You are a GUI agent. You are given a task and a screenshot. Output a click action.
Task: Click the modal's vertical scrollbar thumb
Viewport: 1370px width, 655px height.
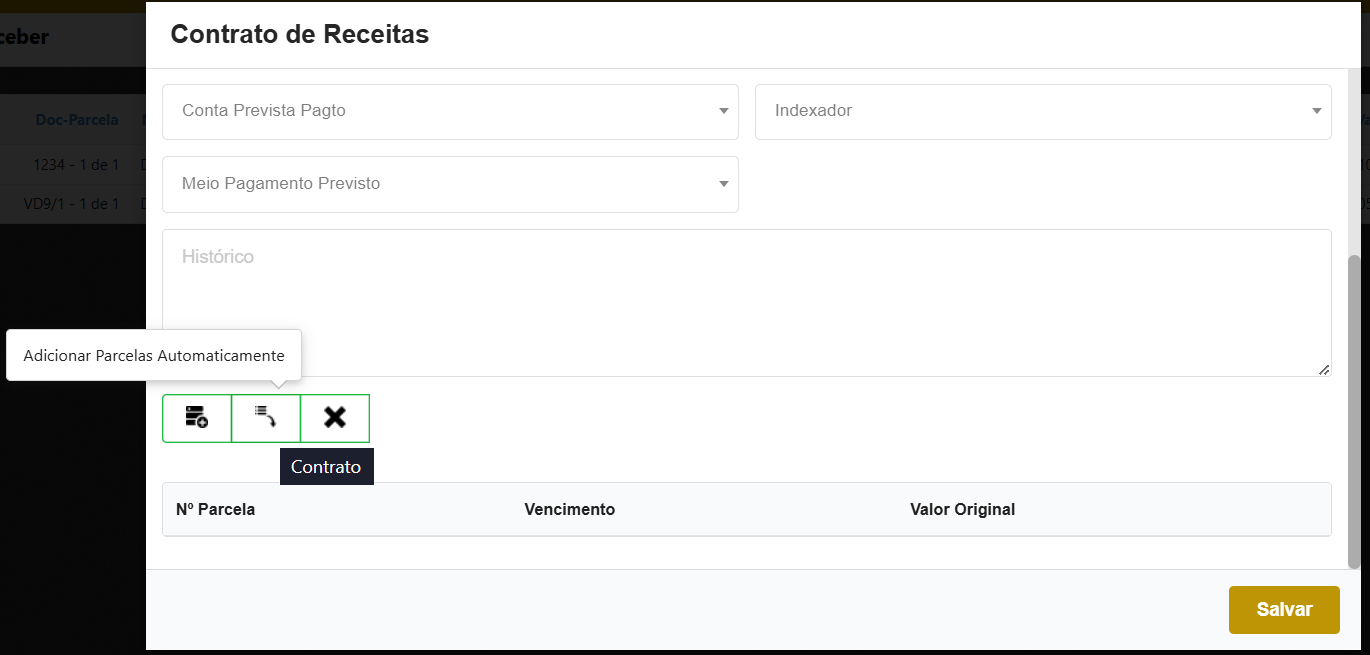point(1355,410)
